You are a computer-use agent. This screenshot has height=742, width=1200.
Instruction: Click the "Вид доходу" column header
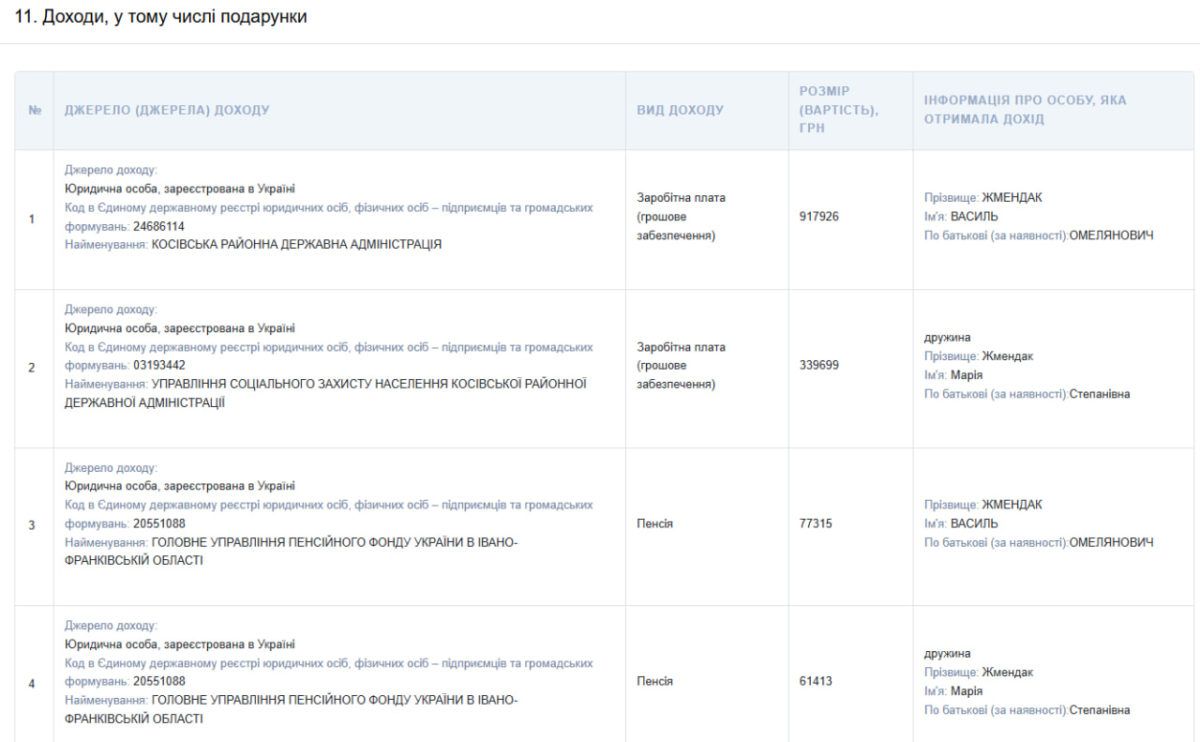pyautogui.click(x=680, y=111)
